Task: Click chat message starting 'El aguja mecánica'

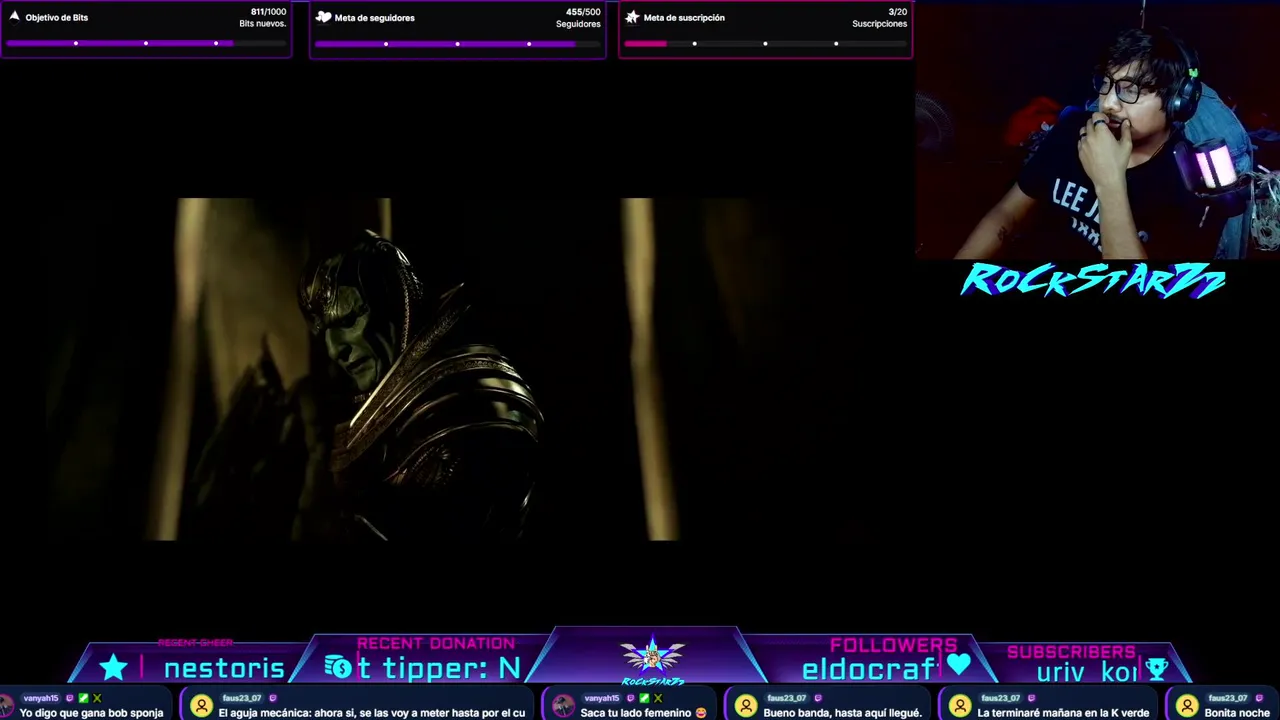Action: (371, 713)
